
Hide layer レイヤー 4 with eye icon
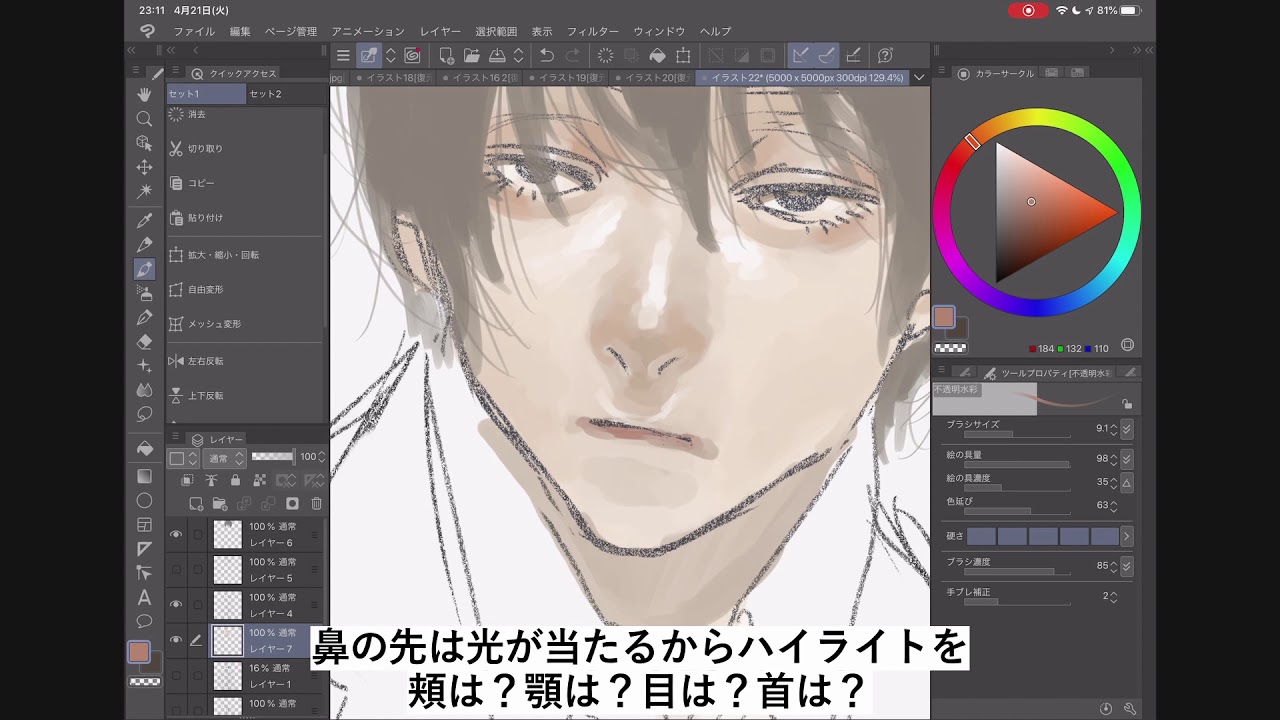[176, 605]
